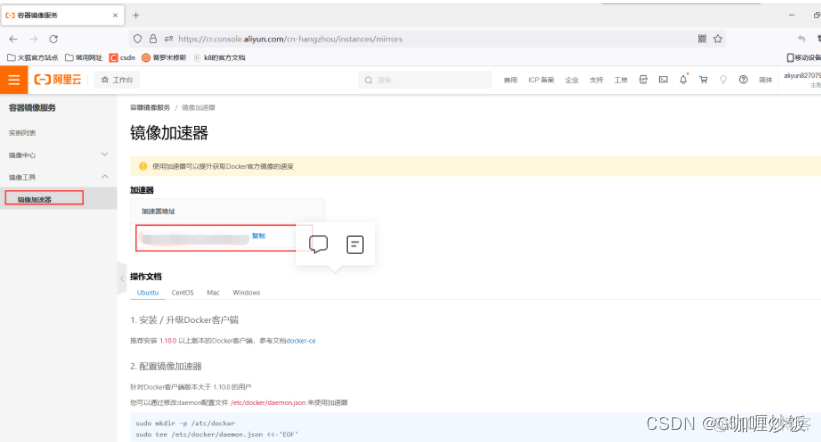821x442 pixels.
Task: Open the csdn bookmark
Action: [x=122, y=58]
